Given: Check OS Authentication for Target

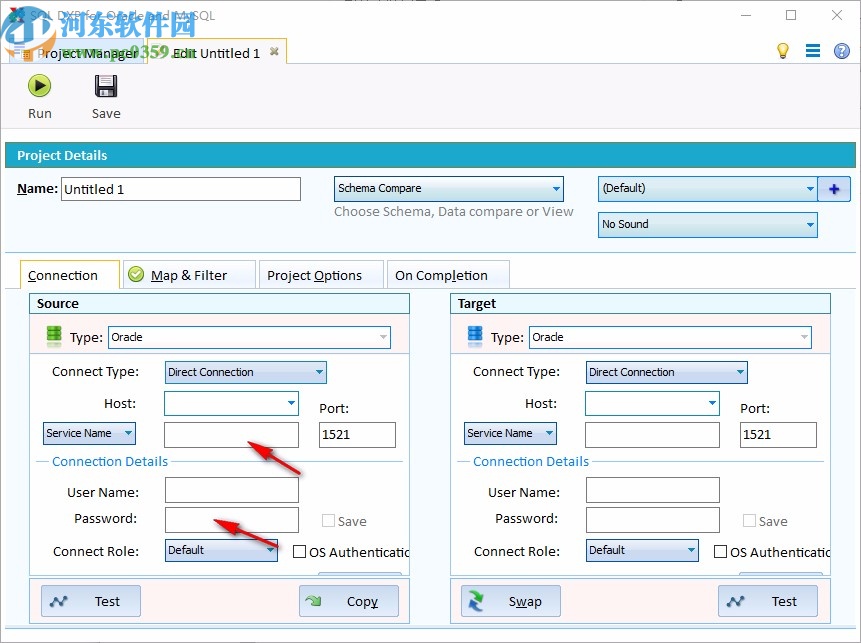Looking at the screenshot, I should click(x=721, y=551).
